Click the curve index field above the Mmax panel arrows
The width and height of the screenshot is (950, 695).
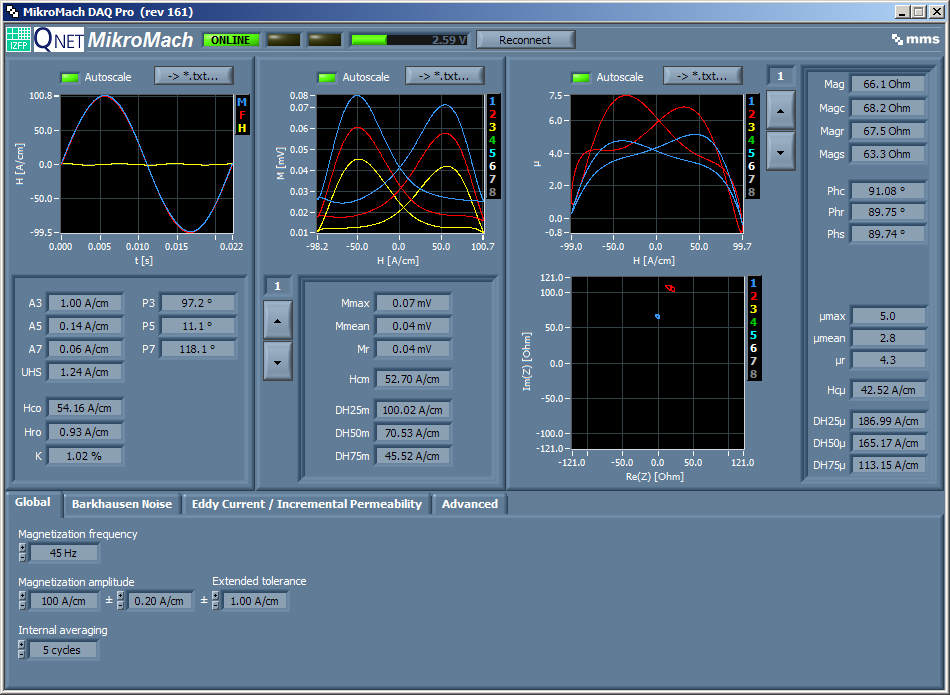click(x=277, y=286)
